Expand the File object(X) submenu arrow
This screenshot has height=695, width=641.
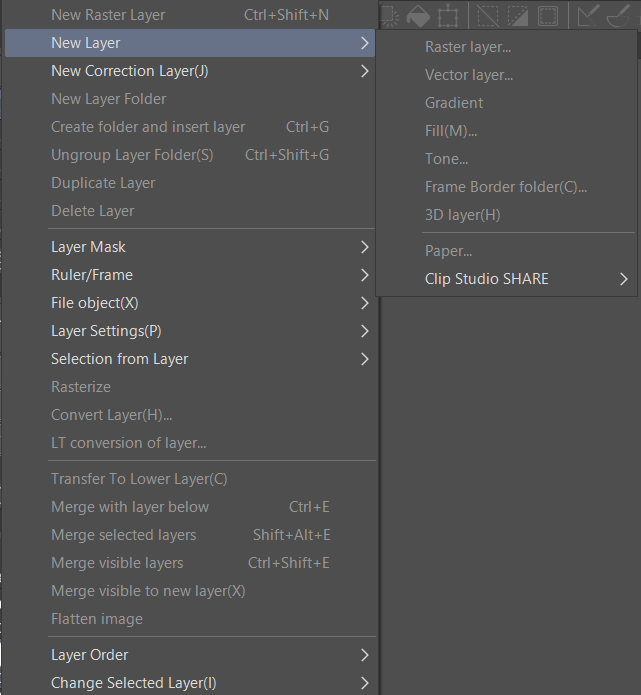tap(364, 303)
